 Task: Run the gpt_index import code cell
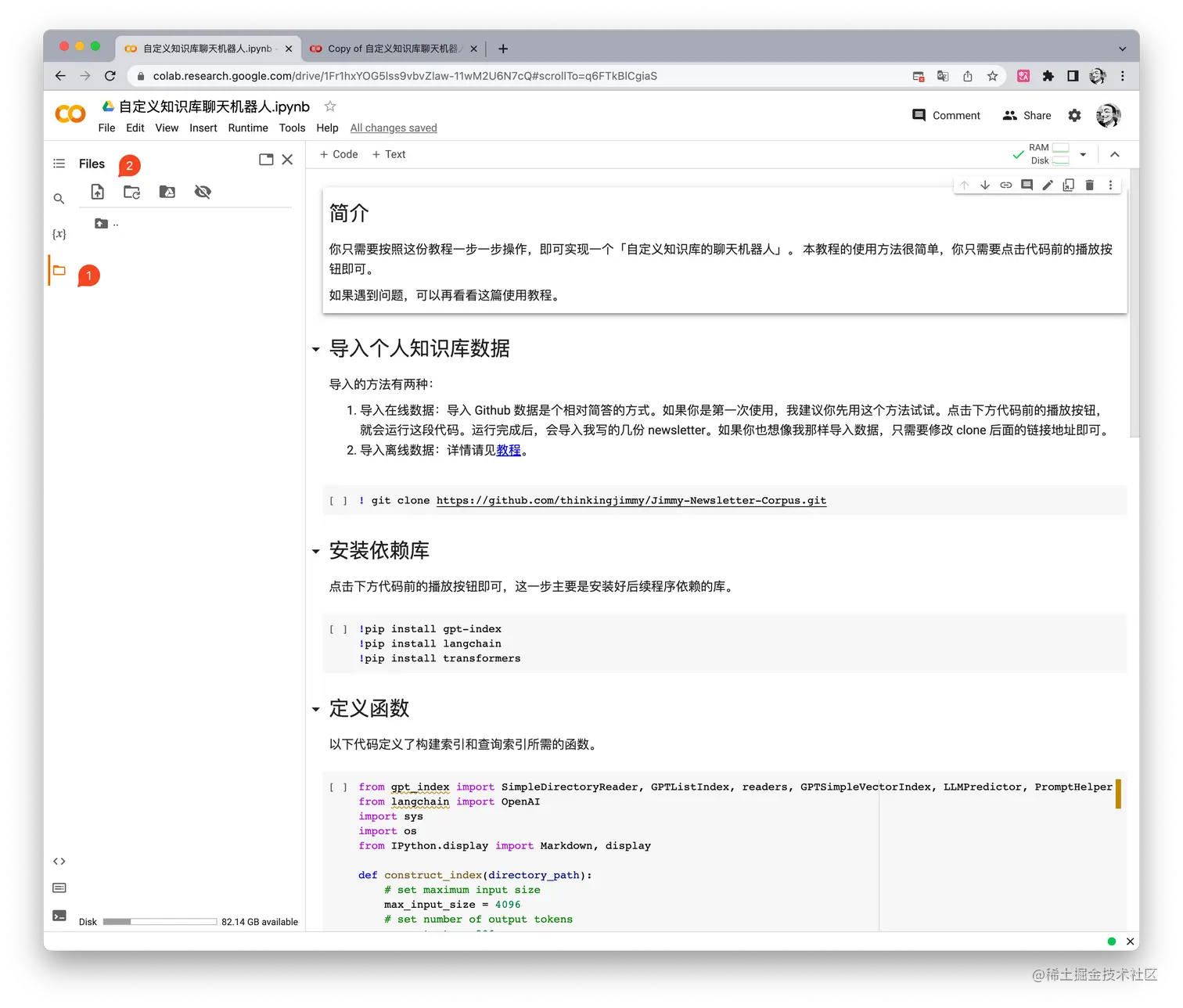click(339, 787)
